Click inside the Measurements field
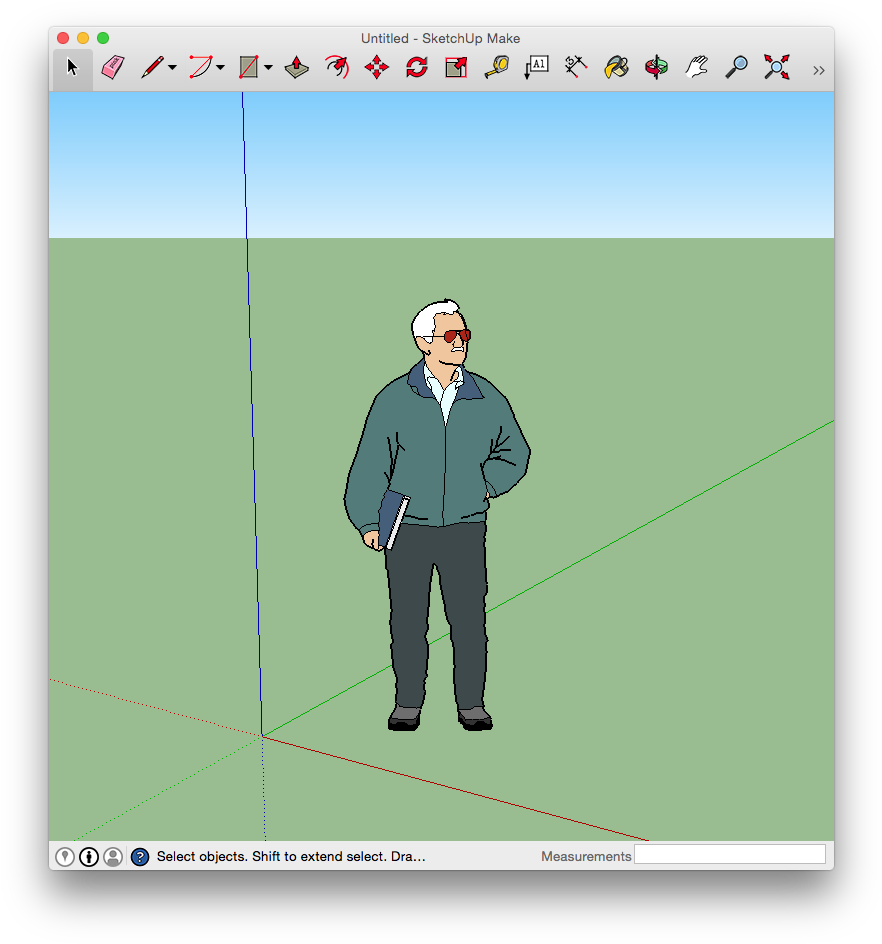The height and width of the screenshot is (944, 882). (x=730, y=855)
